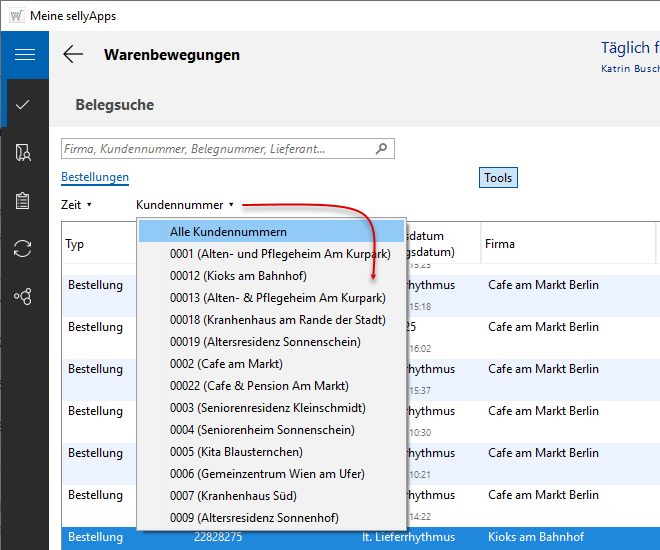The image size is (660, 550).
Task: Focus the Firma, Kundennummer search field
Action: [215, 149]
